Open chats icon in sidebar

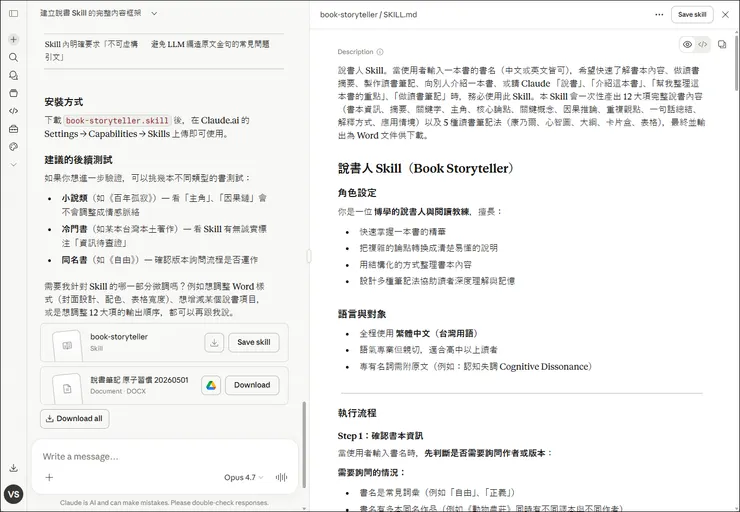tap(14, 75)
